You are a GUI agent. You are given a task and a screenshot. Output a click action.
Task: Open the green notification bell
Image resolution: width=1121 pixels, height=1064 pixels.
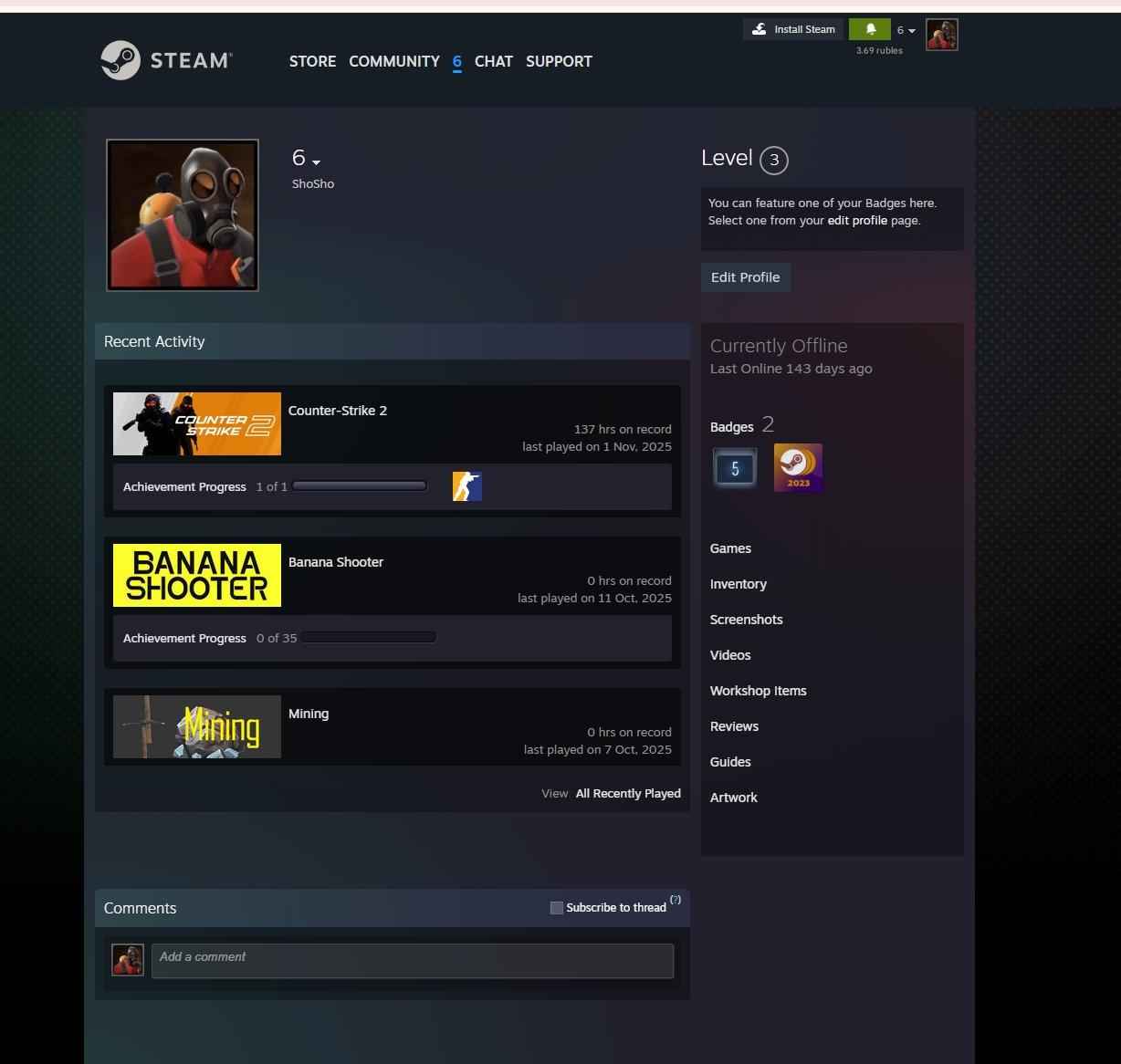coord(869,28)
